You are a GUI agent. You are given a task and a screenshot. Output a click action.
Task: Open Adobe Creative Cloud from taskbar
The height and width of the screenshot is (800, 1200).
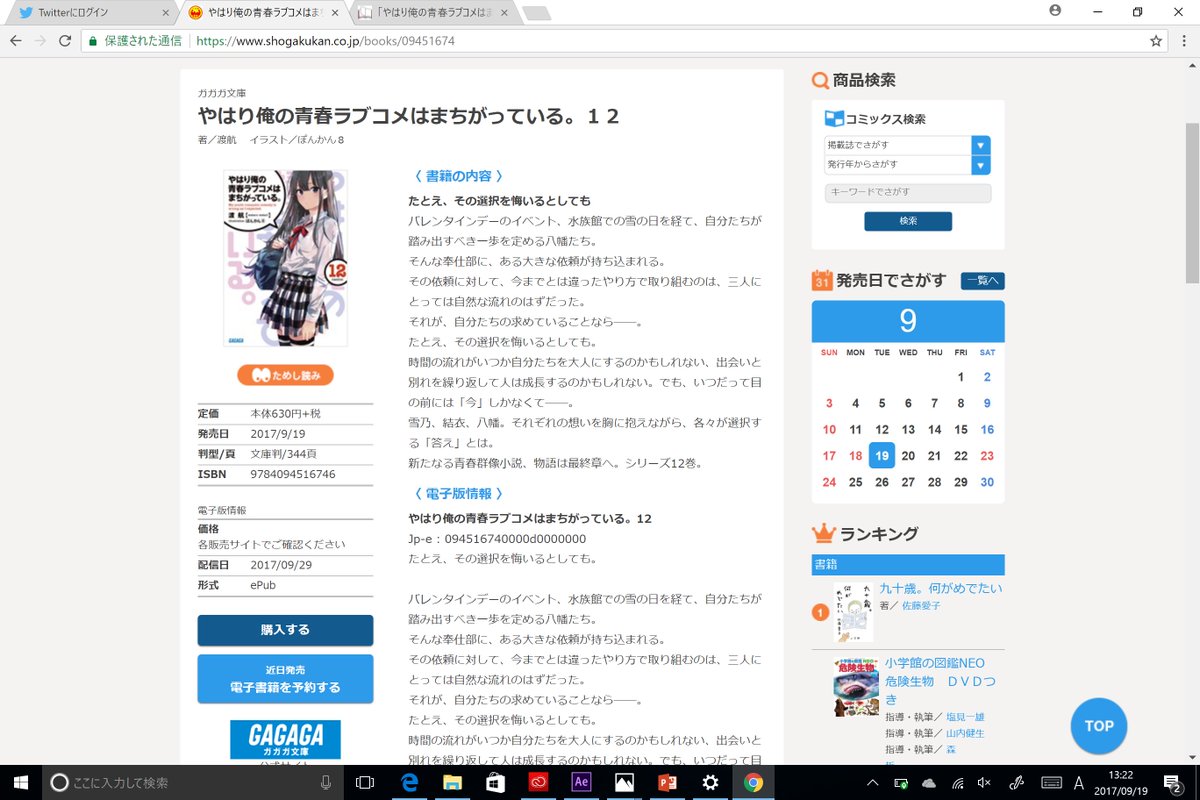click(x=538, y=782)
